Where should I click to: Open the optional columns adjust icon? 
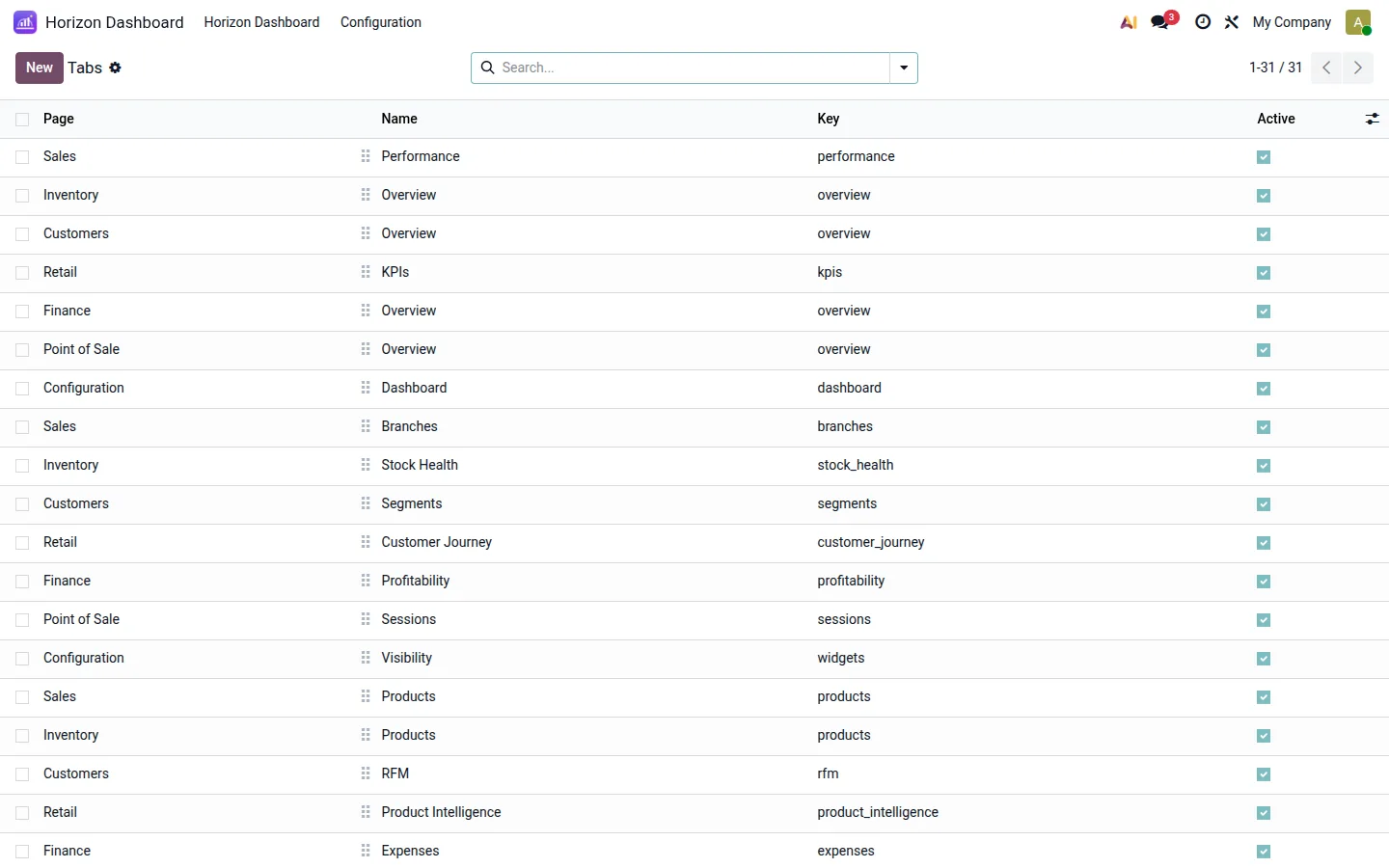1372,119
